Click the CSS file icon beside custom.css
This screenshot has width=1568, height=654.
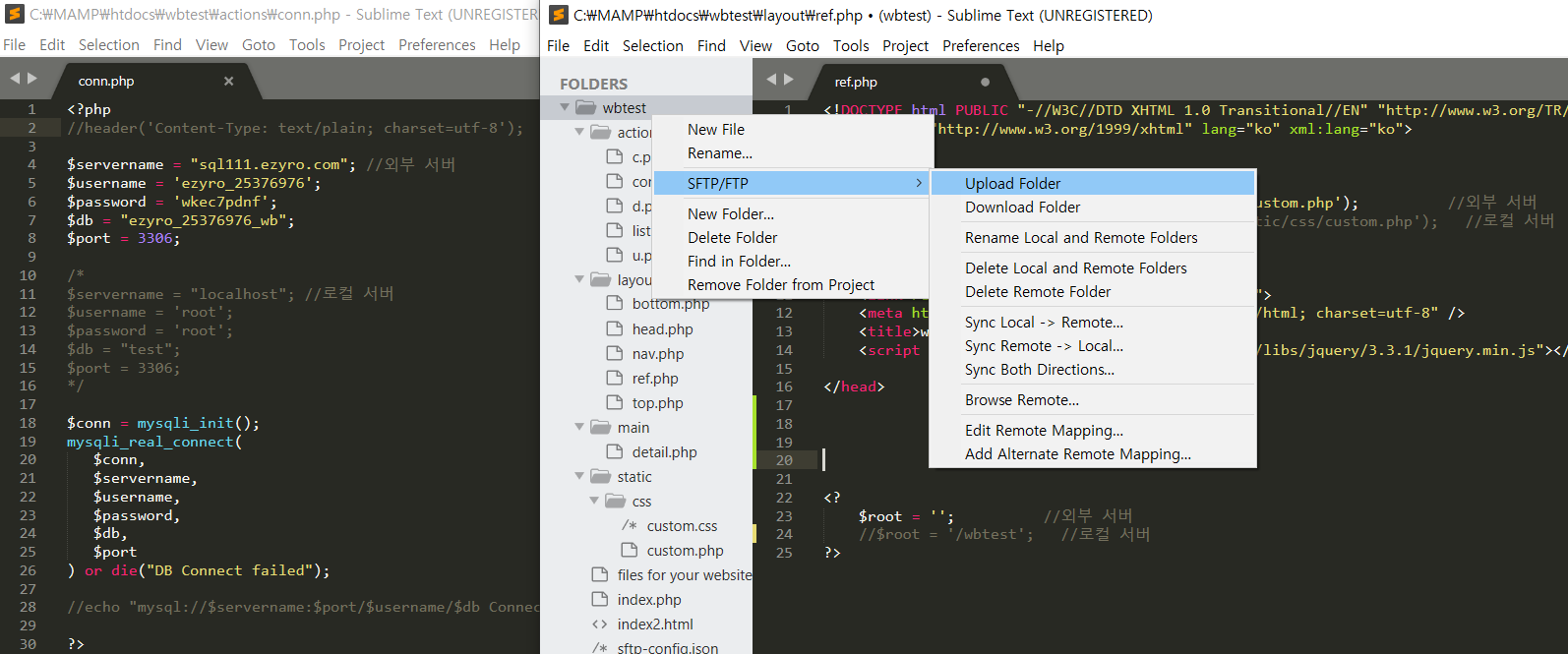tap(630, 525)
